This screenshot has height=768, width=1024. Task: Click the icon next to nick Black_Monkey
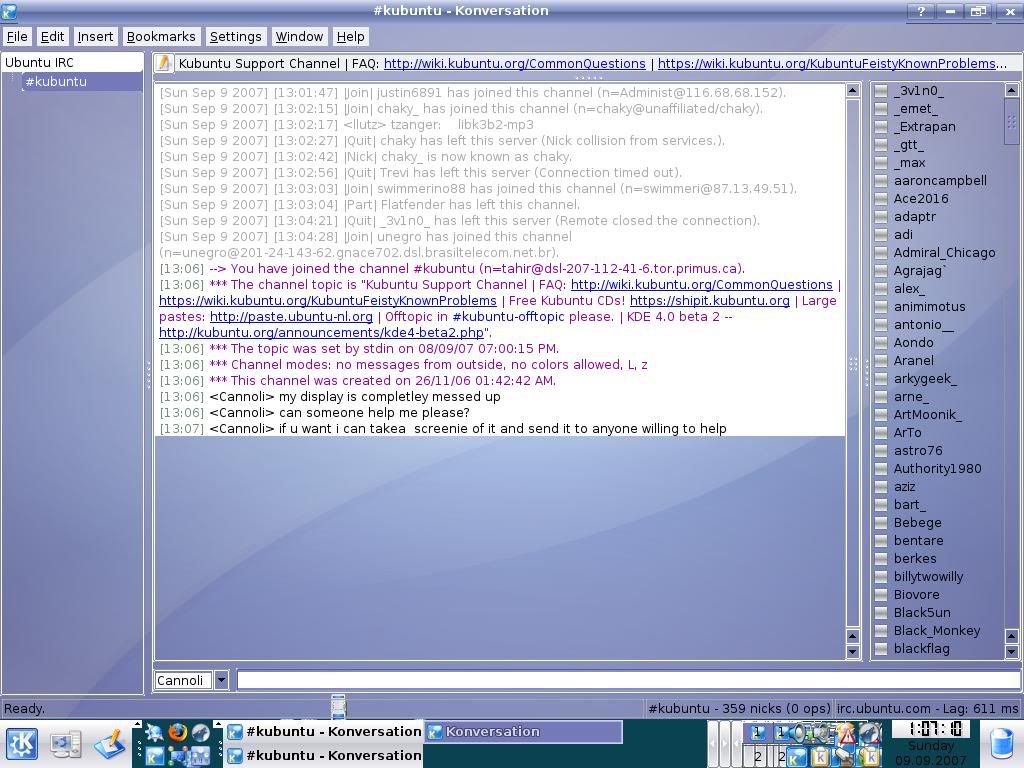pyautogui.click(x=881, y=631)
